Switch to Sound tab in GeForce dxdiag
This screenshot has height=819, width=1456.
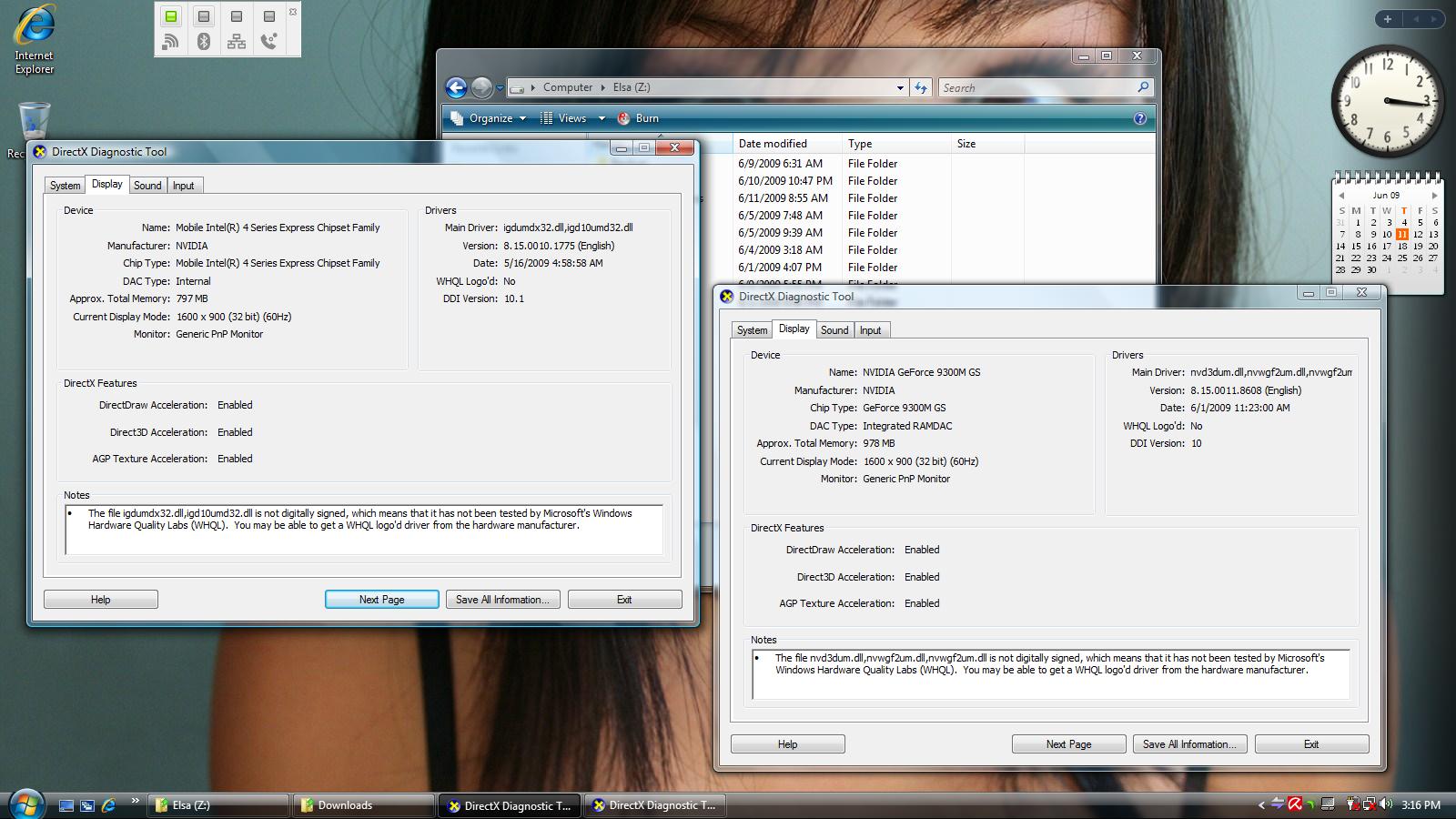pos(834,330)
